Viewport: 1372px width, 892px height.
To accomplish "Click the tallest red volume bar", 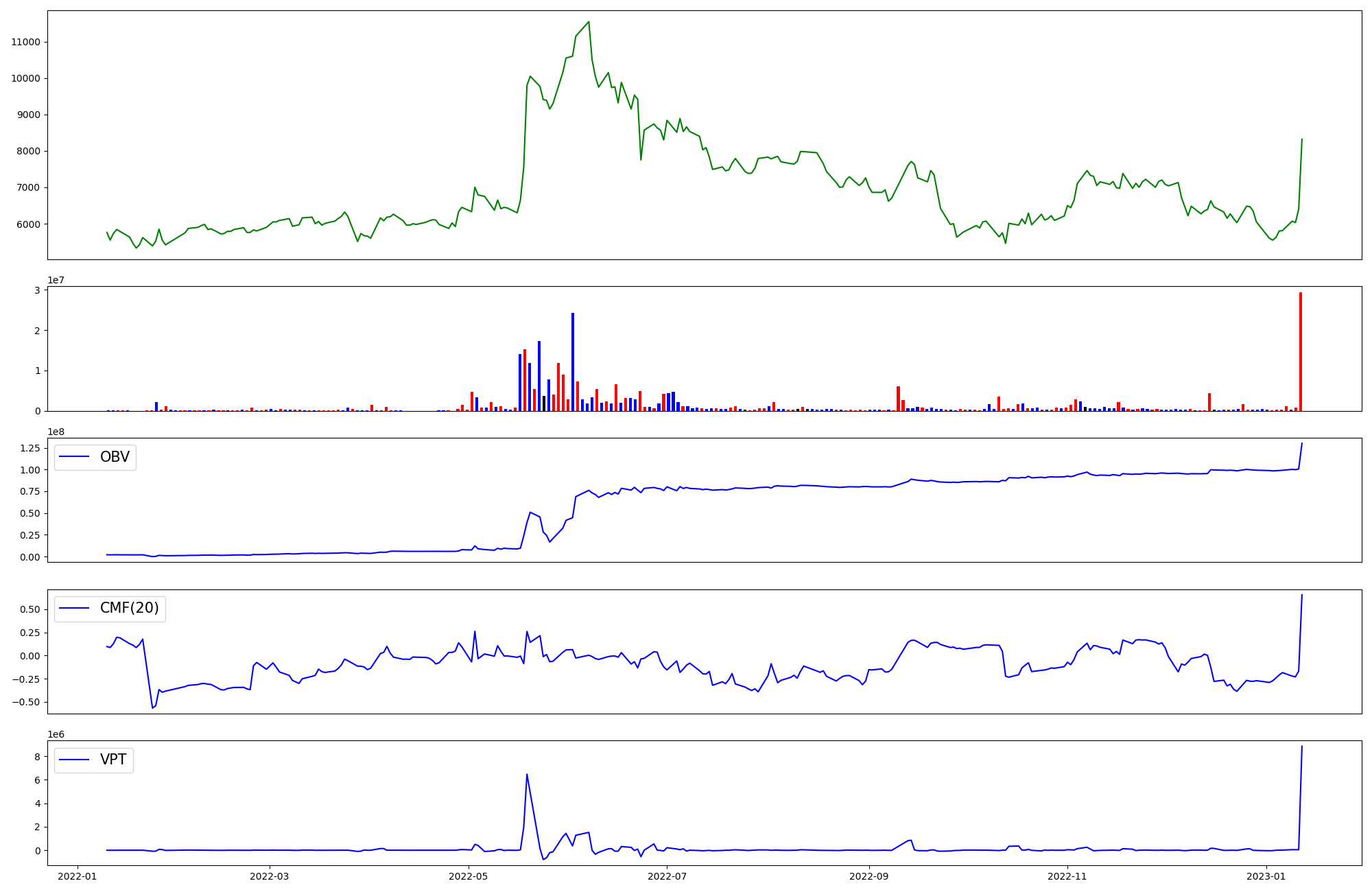I will click(1300, 351).
